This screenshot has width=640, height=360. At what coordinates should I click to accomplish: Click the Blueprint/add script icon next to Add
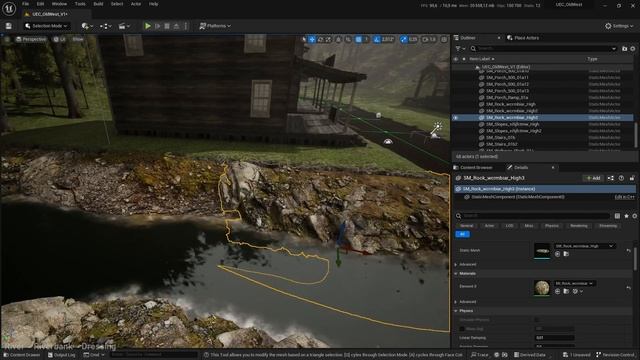pyautogui.click(x=611, y=178)
